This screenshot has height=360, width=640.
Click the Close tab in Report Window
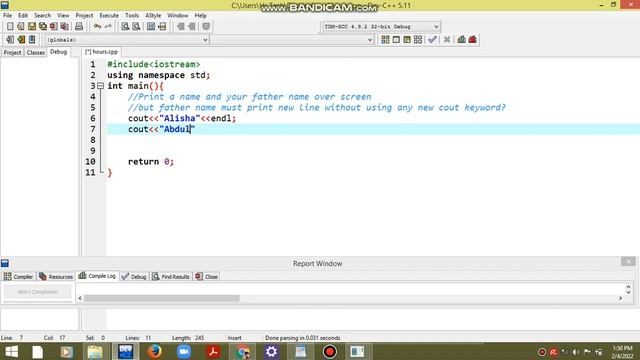207,277
